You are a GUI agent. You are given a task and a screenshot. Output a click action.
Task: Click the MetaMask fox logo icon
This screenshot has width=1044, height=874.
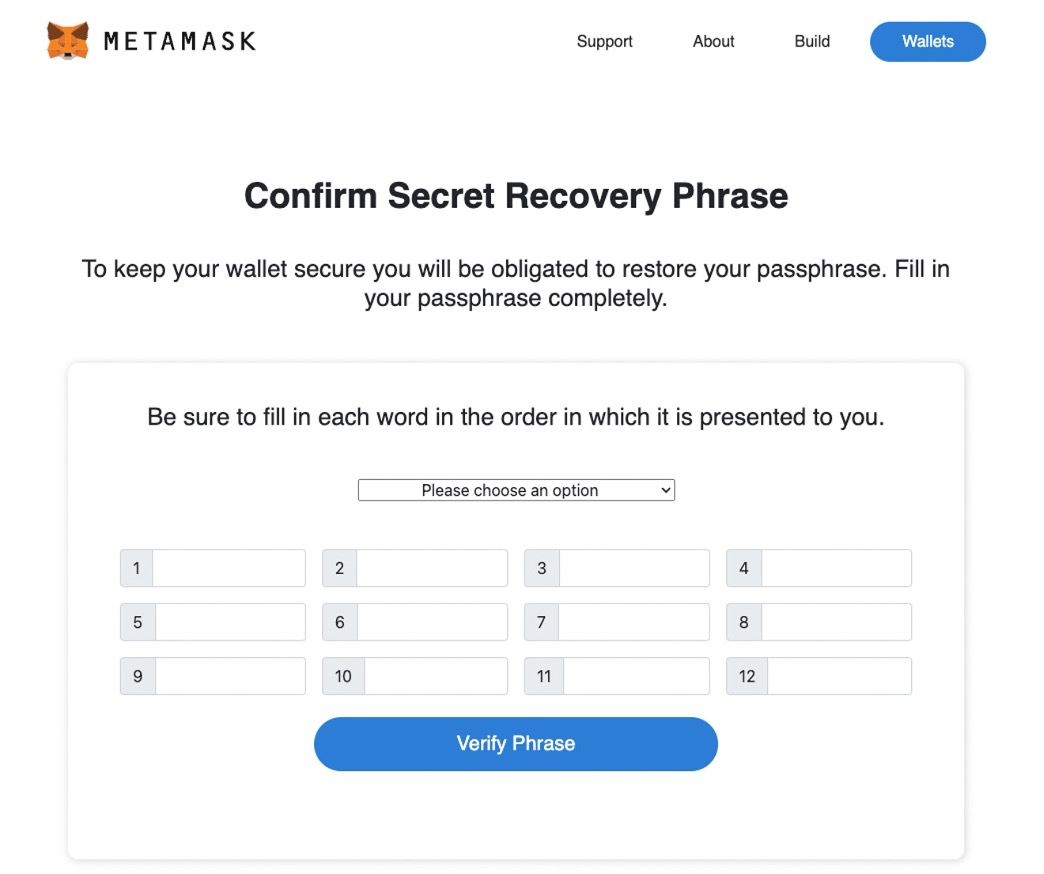[x=68, y=41]
